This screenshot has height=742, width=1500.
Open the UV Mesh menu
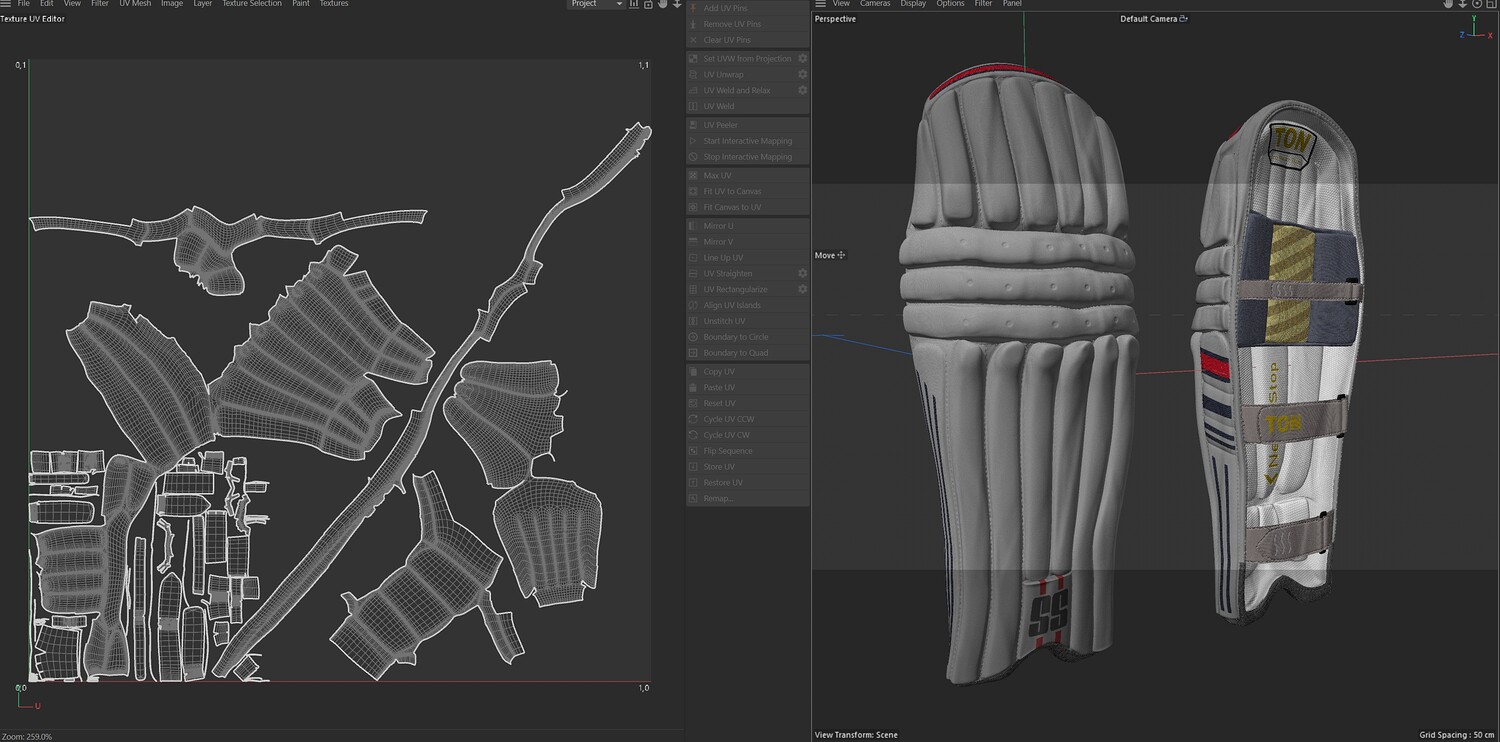[135, 4]
